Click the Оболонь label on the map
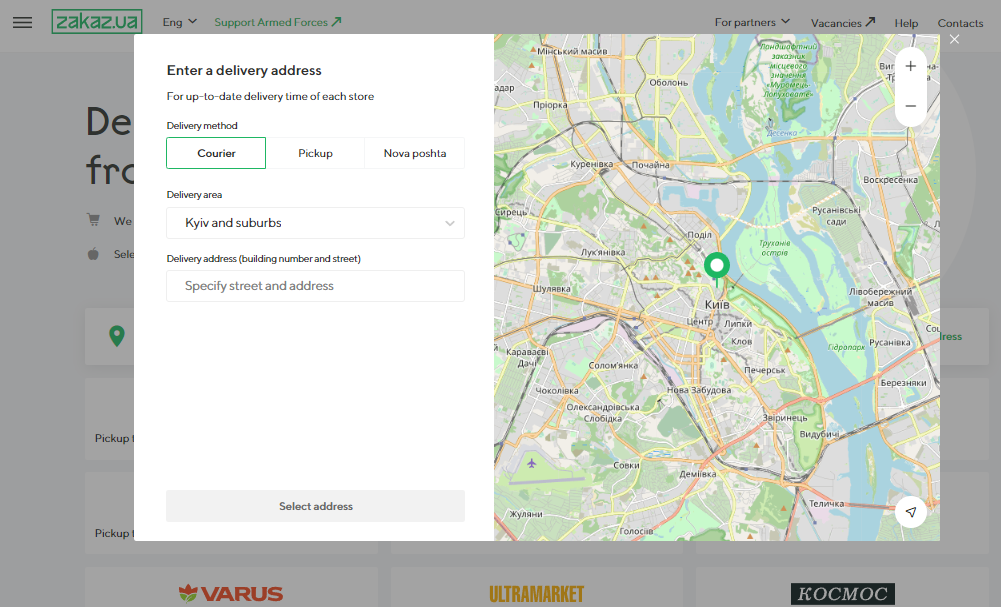1001x607 pixels. 668,82
